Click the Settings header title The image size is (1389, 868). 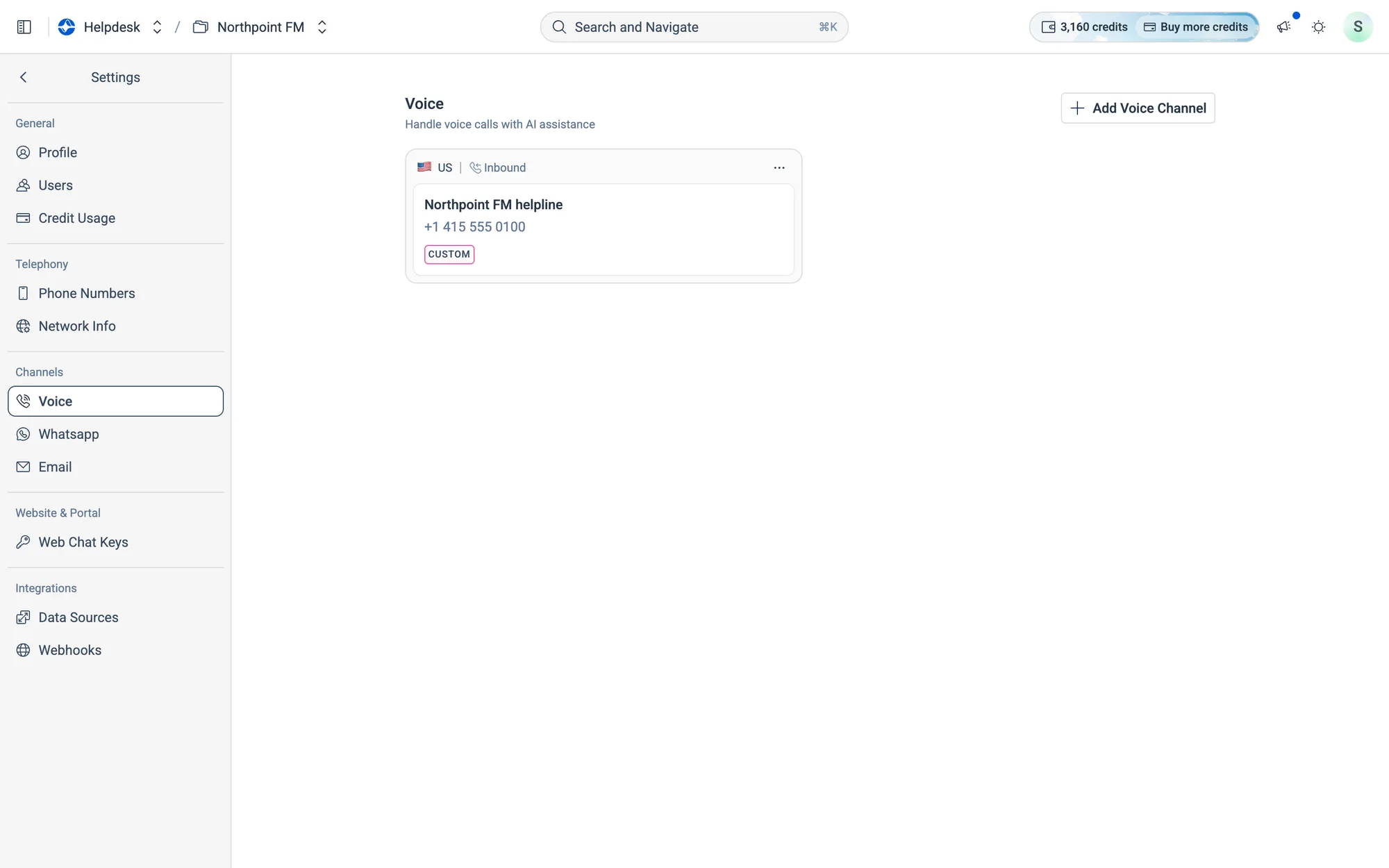click(x=115, y=77)
